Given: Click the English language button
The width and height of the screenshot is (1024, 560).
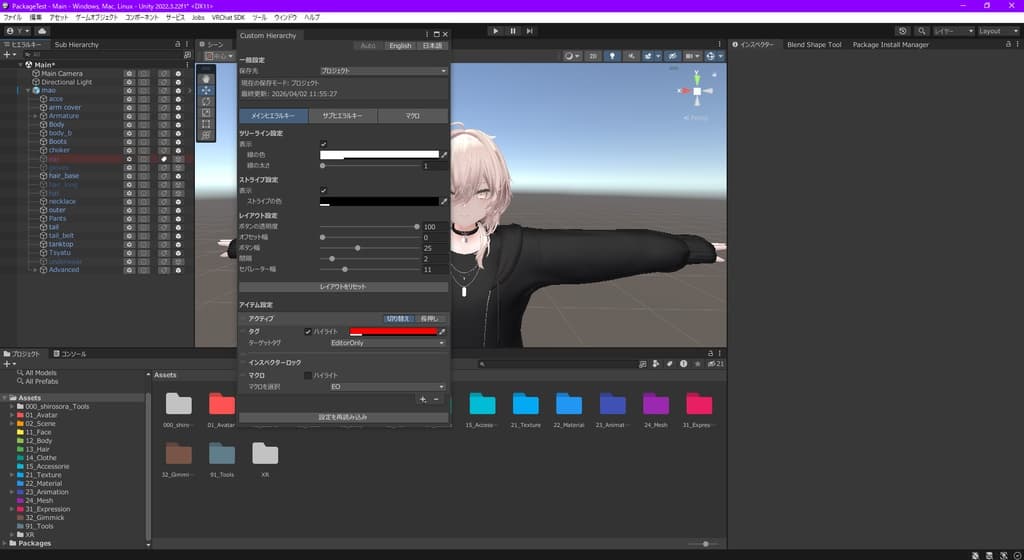Looking at the screenshot, I should 400,46.
